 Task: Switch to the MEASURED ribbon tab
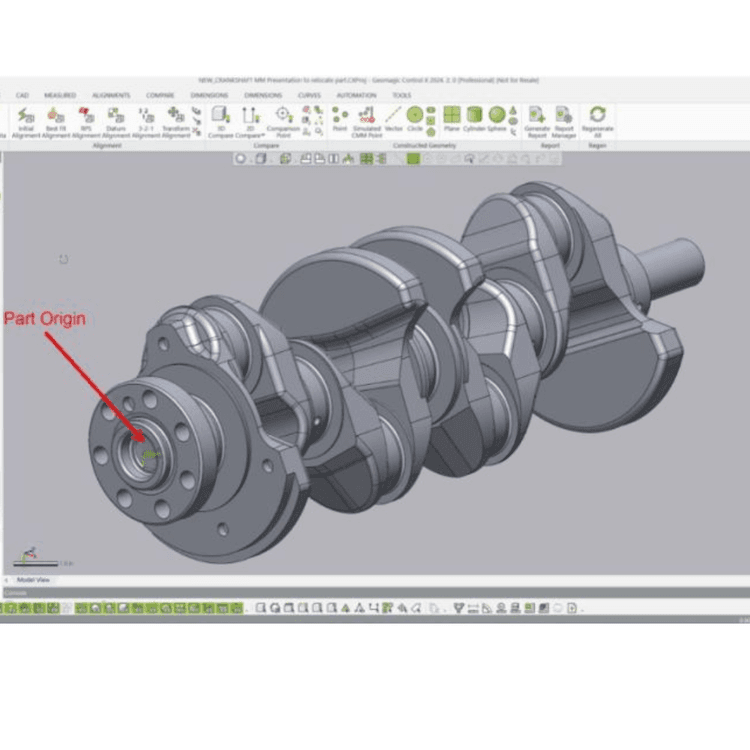click(60, 95)
